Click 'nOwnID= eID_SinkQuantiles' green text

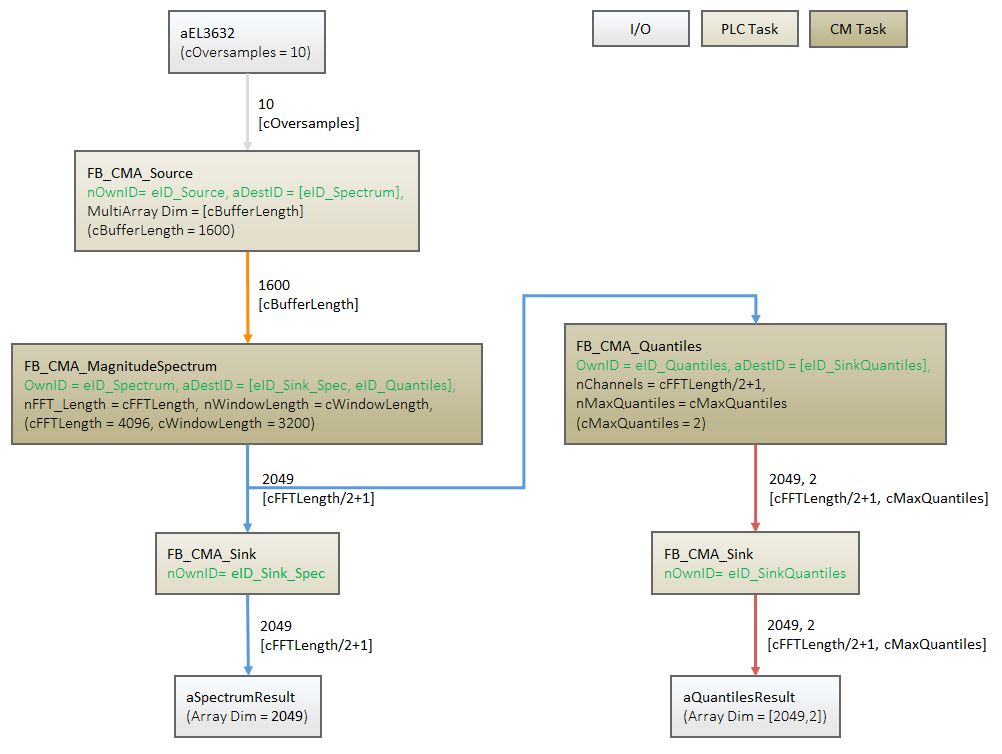tap(755, 574)
